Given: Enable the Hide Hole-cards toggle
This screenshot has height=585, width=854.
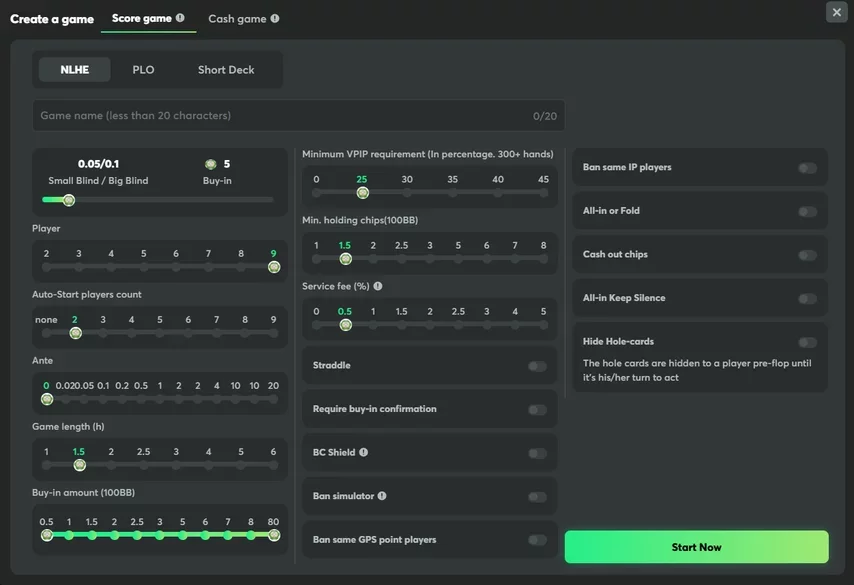Looking at the screenshot, I should (x=807, y=342).
